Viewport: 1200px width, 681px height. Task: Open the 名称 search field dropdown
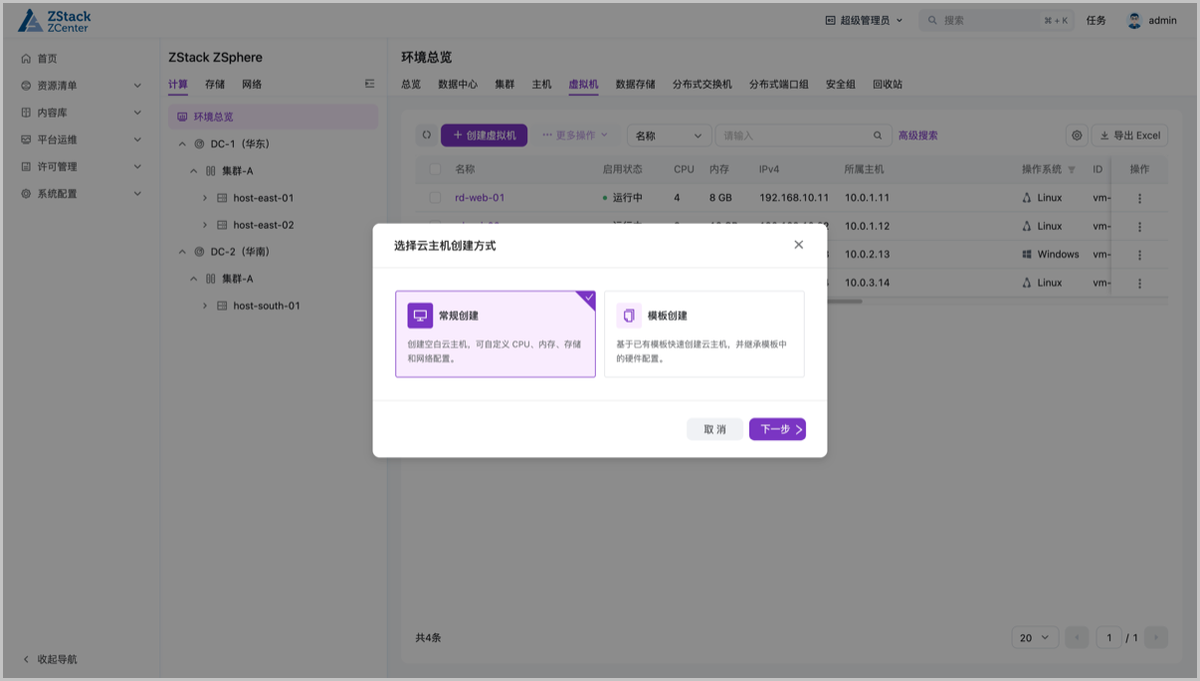(669, 135)
